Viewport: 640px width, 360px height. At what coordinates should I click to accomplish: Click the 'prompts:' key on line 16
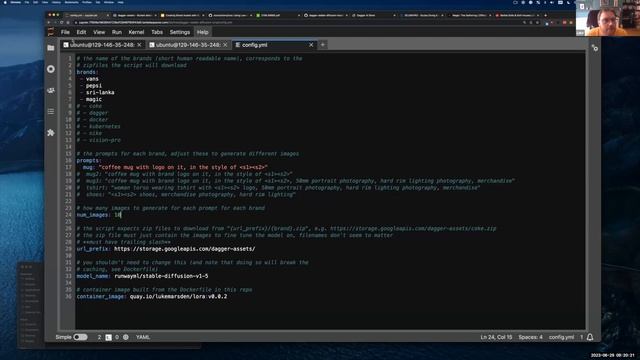pos(89,160)
